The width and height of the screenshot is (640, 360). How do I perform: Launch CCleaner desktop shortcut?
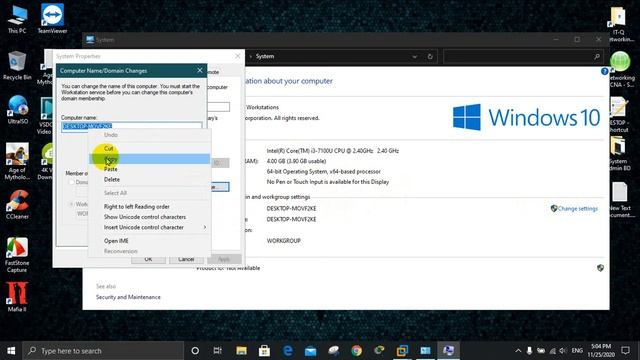point(17,205)
